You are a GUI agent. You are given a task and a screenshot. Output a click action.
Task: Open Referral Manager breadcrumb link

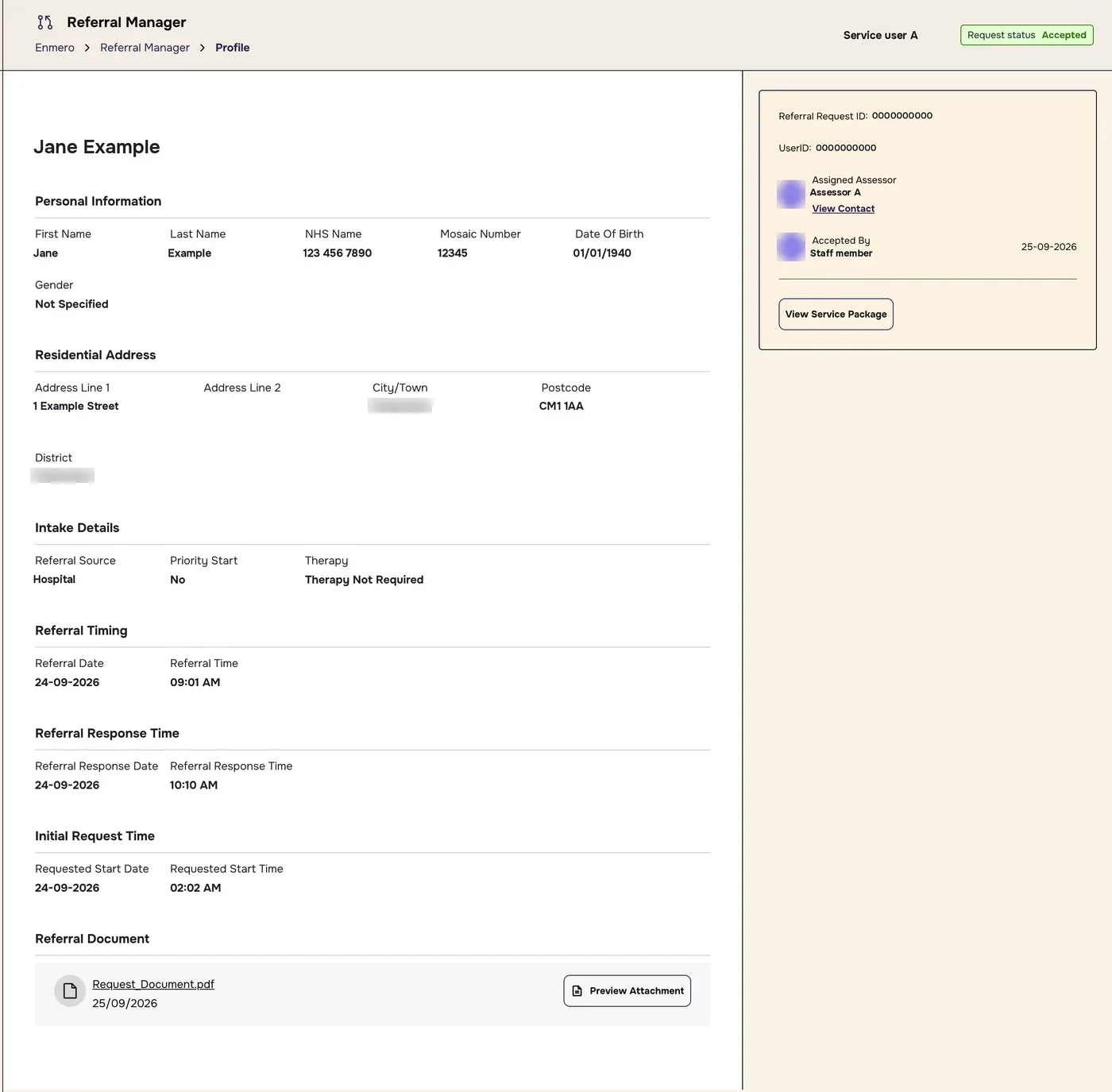pos(145,48)
